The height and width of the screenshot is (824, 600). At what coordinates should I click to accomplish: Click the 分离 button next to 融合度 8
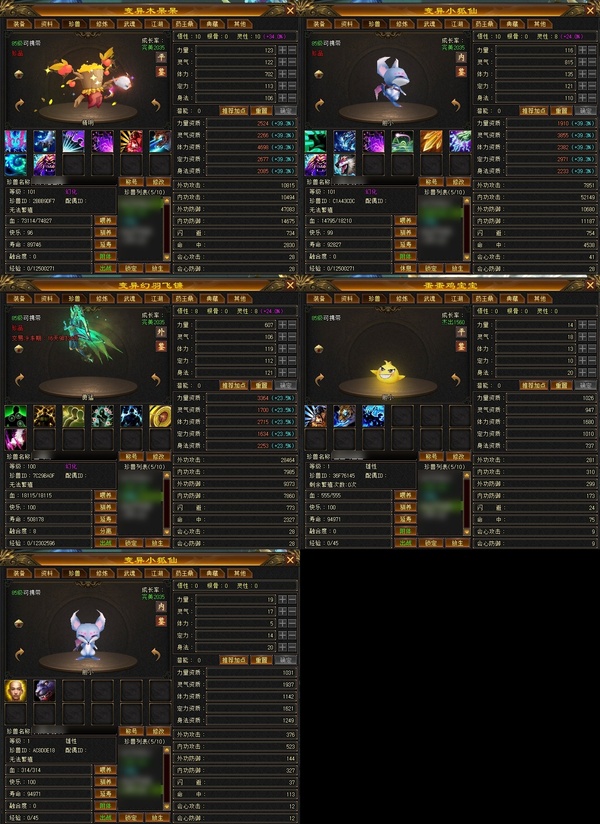pyautogui.click(x=106, y=531)
